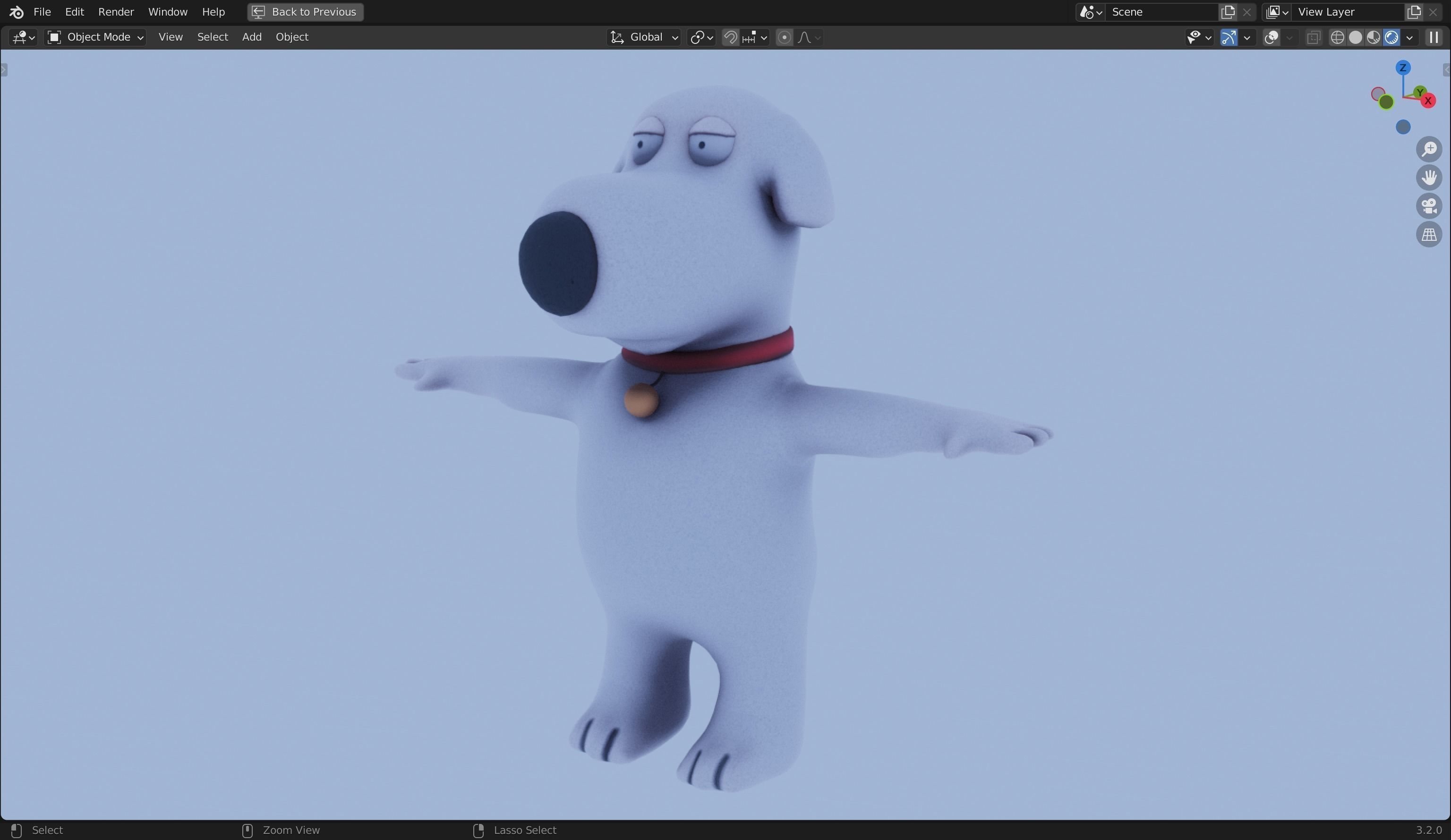
Task: Click the Z axis on navigation gizmo
Action: pos(1403,68)
